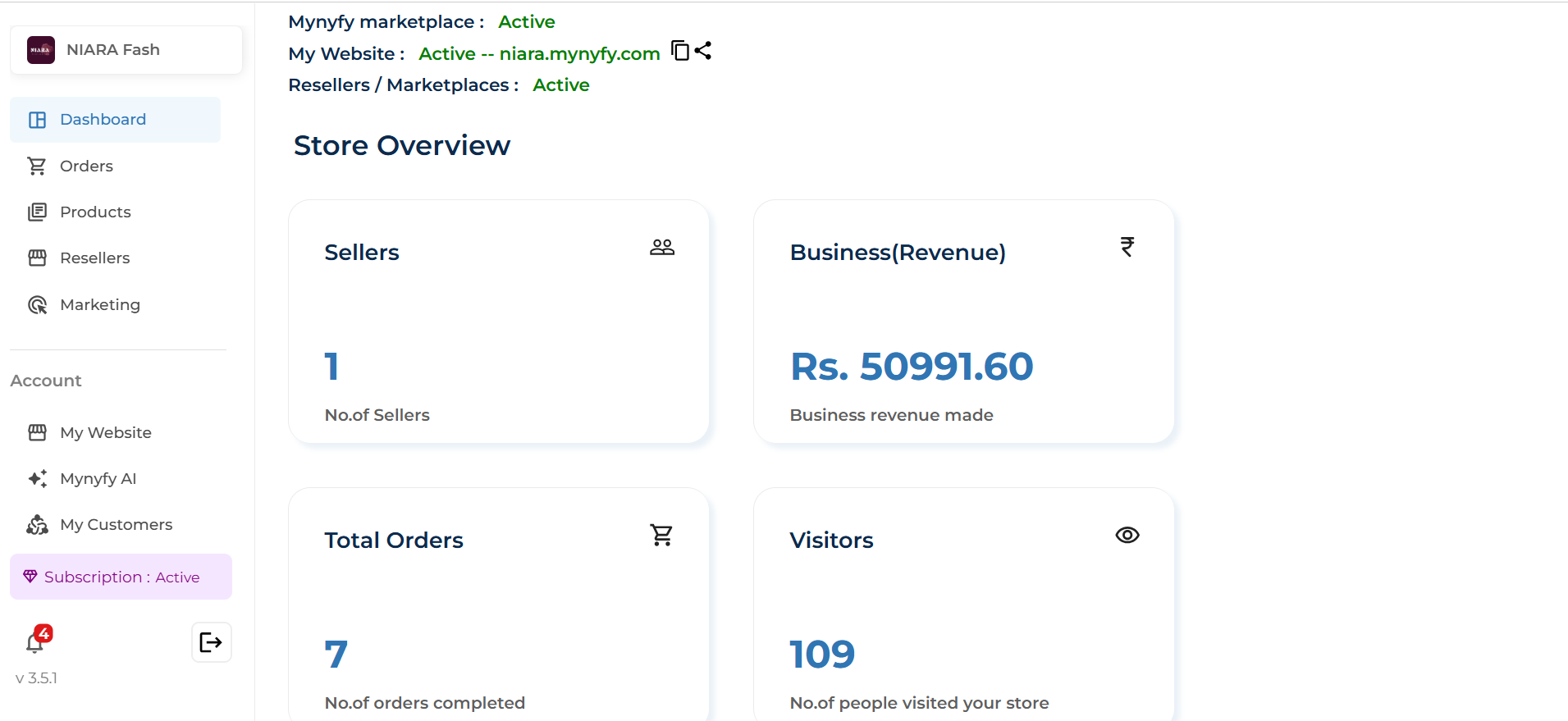
Task: Click the eye icon on Visitors card
Action: [x=1127, y=534]
